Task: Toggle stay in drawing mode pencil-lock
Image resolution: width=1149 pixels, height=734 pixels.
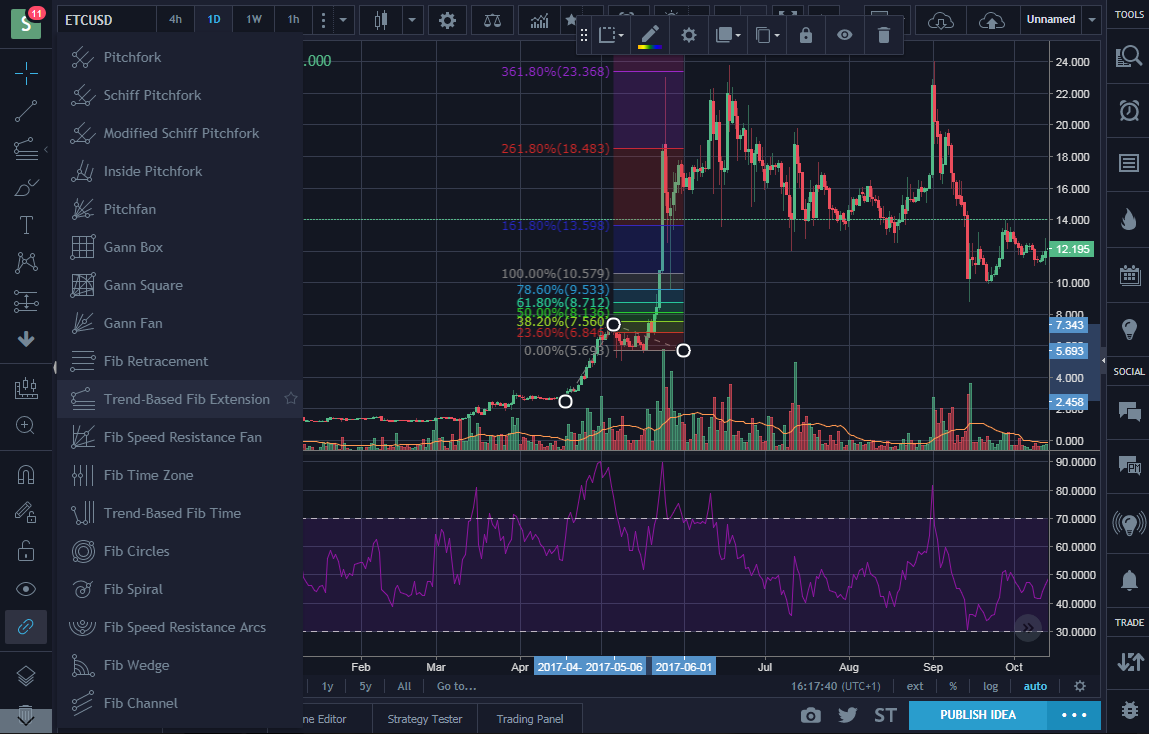Action: click(26, 512)
